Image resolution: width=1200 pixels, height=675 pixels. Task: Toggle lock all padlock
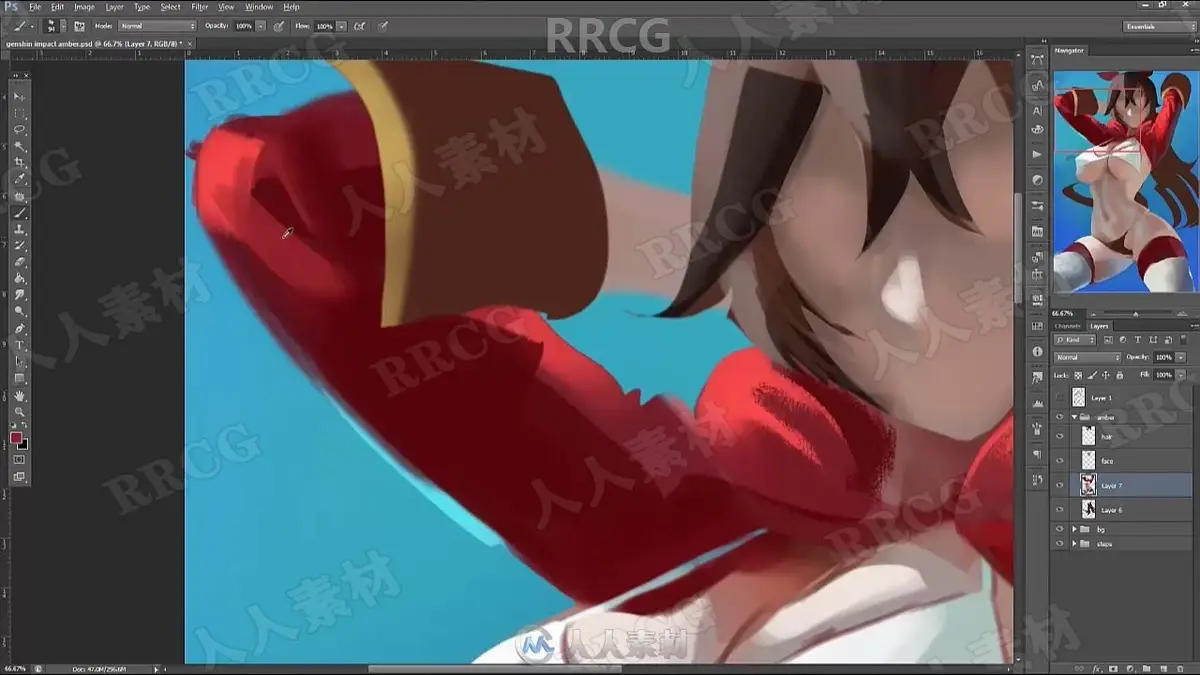coord(1119,375)
